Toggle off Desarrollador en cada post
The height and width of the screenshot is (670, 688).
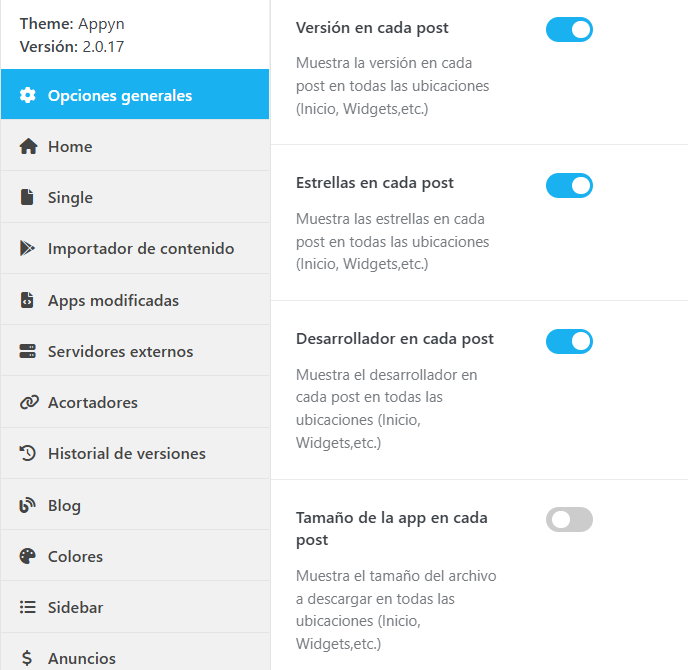click(x=569, y=341)
